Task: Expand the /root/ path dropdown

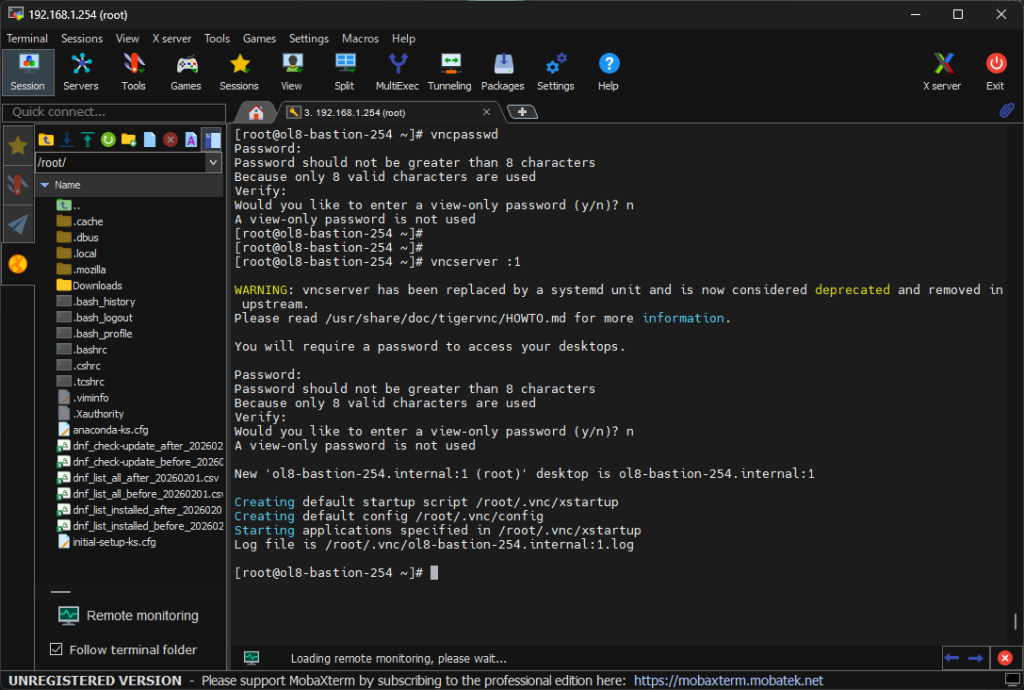Action: (213, 162)
